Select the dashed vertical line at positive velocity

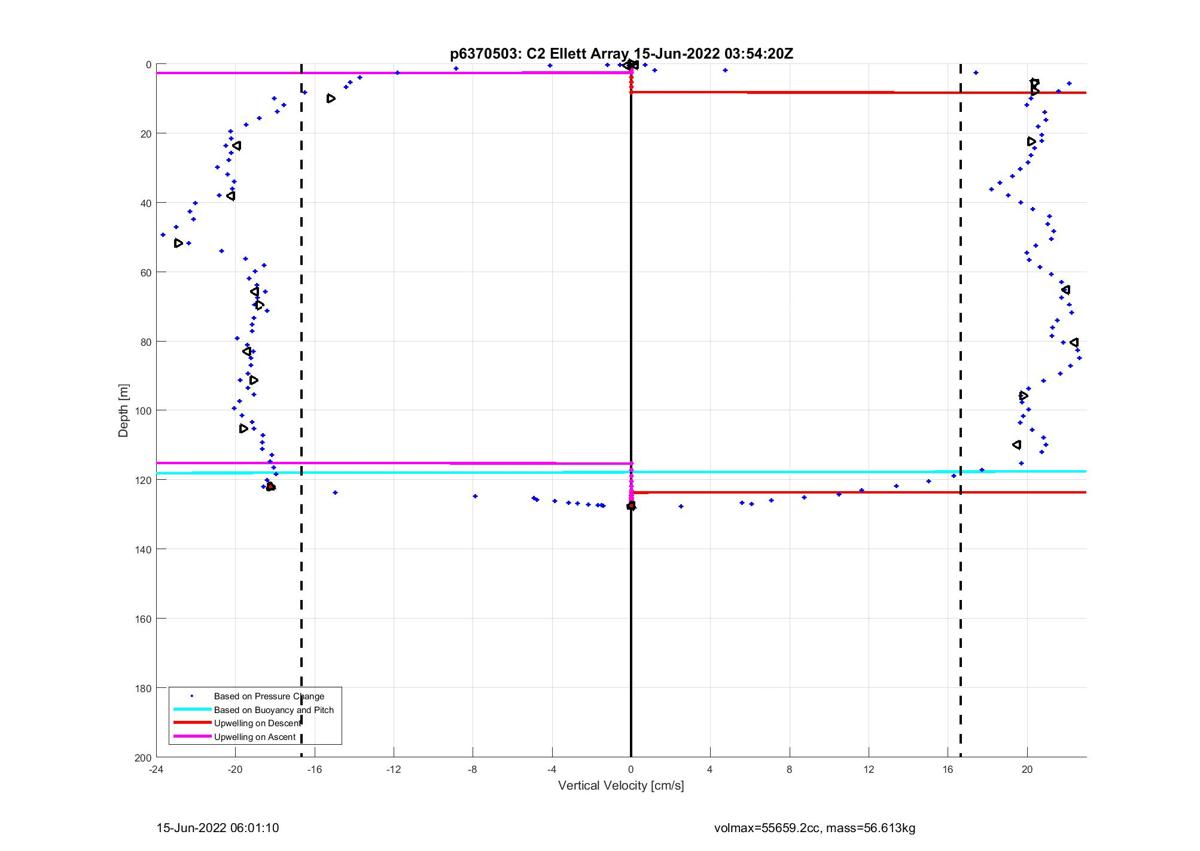click(961, 410)
